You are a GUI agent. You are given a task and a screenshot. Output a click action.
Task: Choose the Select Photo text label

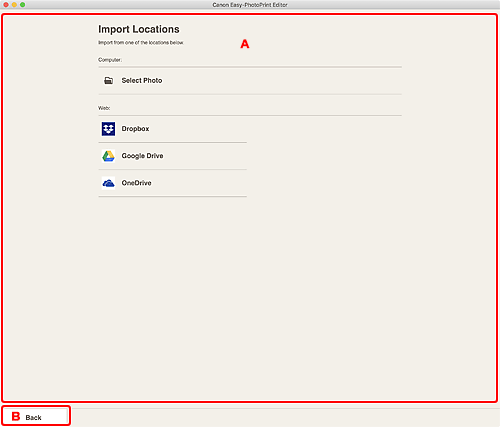tap(142, 80)
